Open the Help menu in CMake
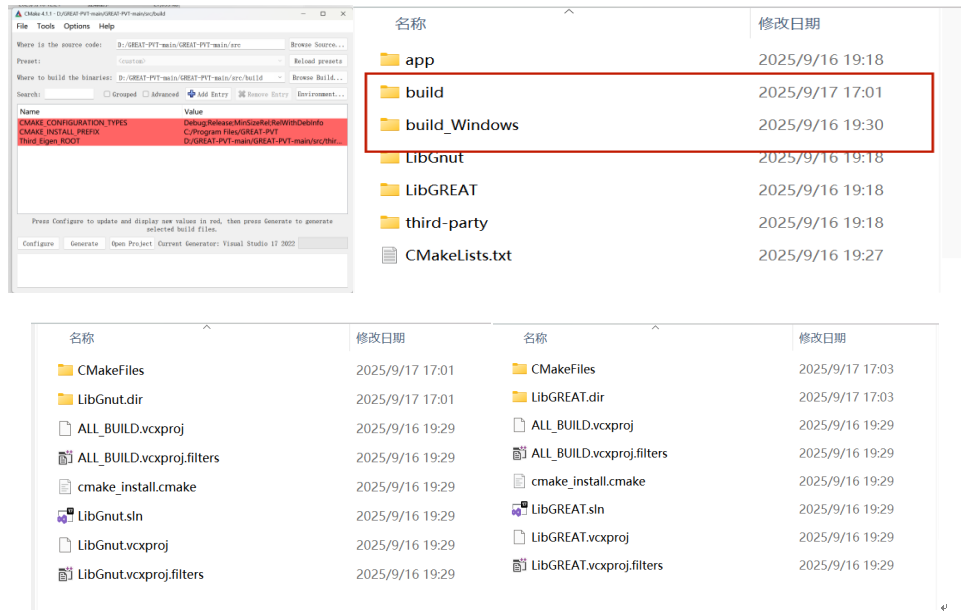The height and width of the screenshot is (615, 961). coord(107,26)
